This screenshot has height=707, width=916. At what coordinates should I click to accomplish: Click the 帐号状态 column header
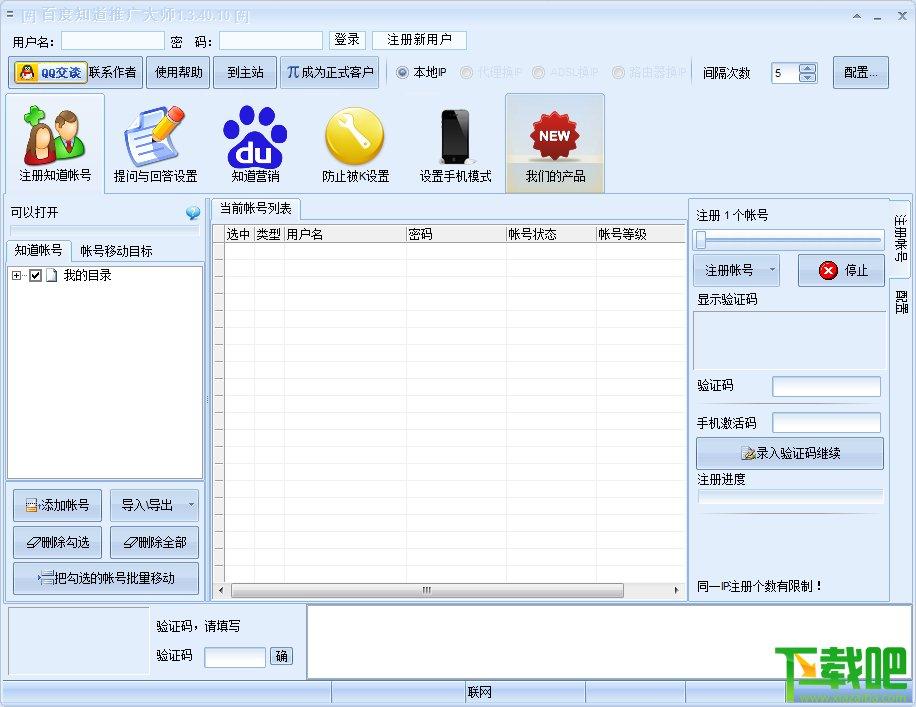tap(550, 234)
